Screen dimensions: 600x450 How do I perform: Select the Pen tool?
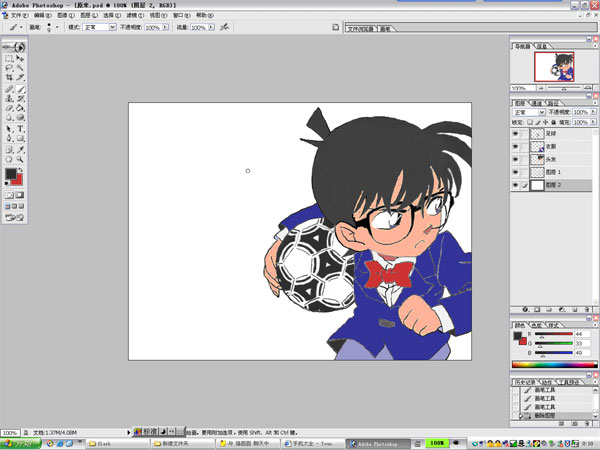point(9,138)
